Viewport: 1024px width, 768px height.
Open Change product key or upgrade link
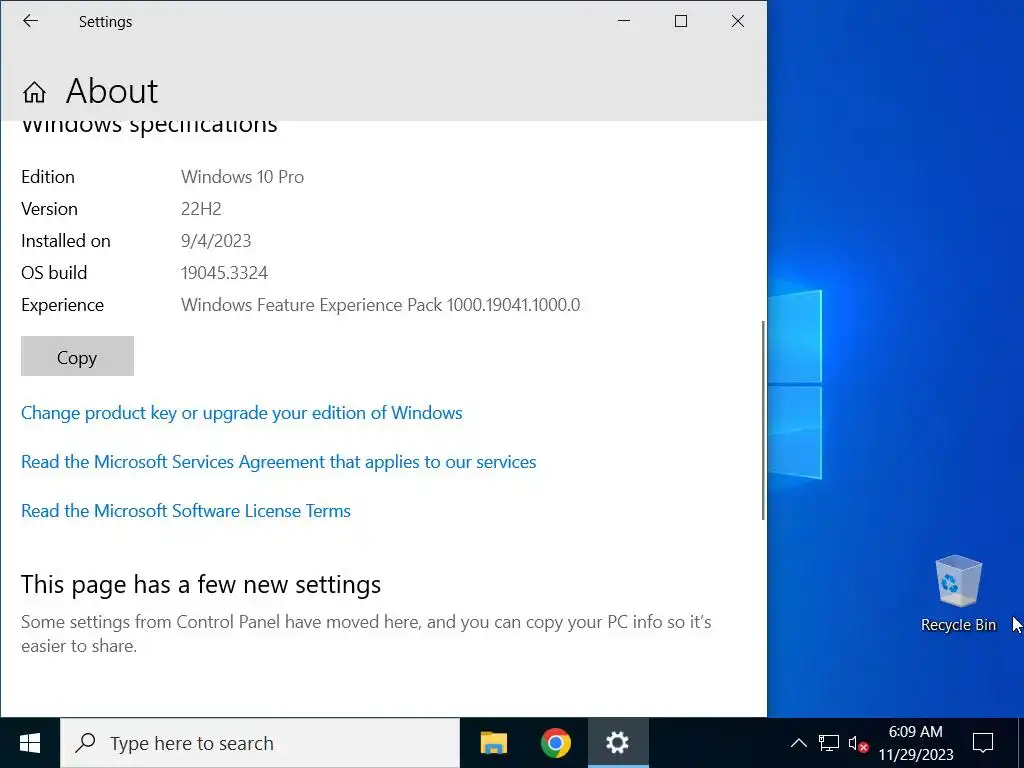(242, 413)
